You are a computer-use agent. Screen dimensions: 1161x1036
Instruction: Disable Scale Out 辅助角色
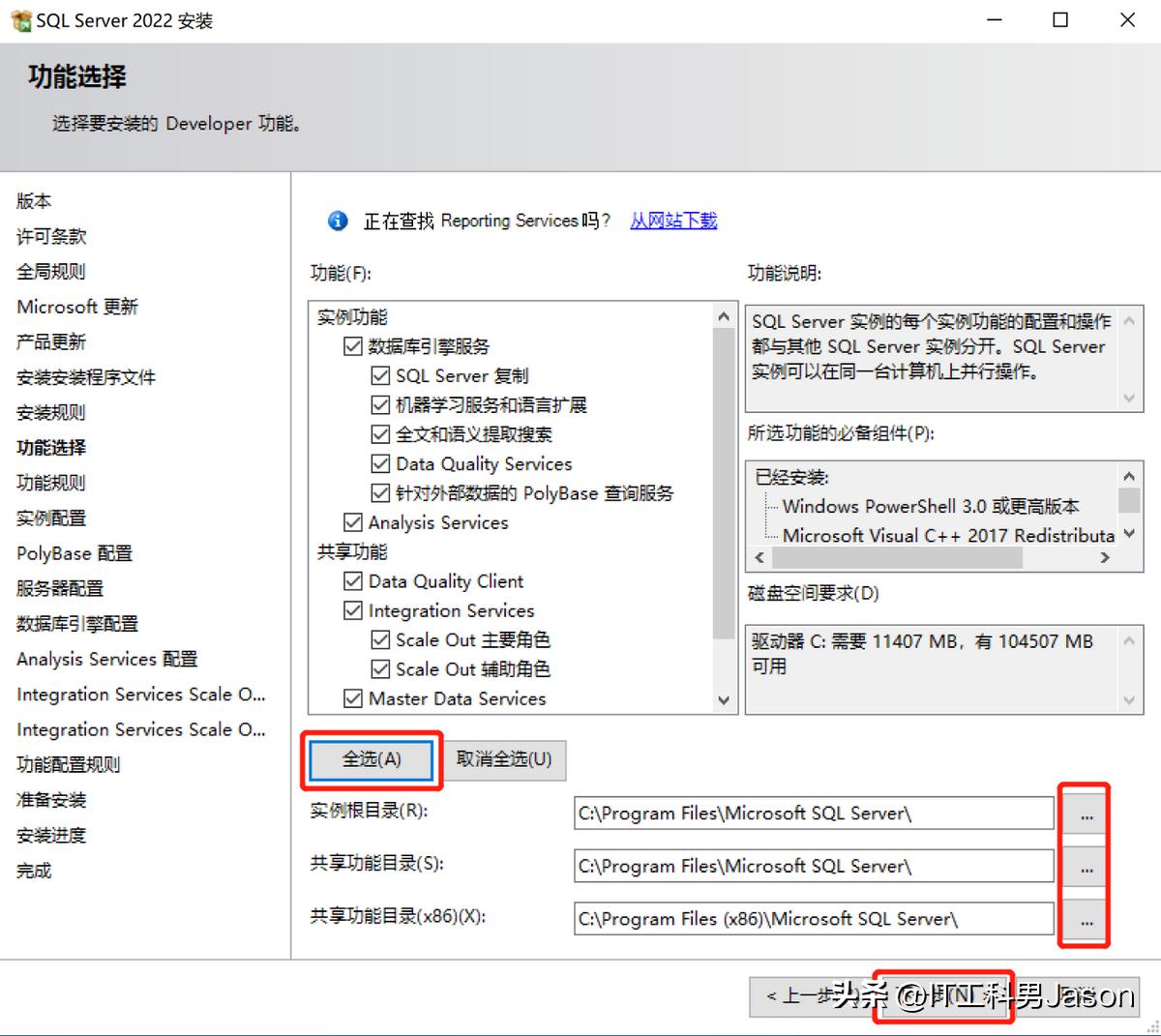pos(381,668)
